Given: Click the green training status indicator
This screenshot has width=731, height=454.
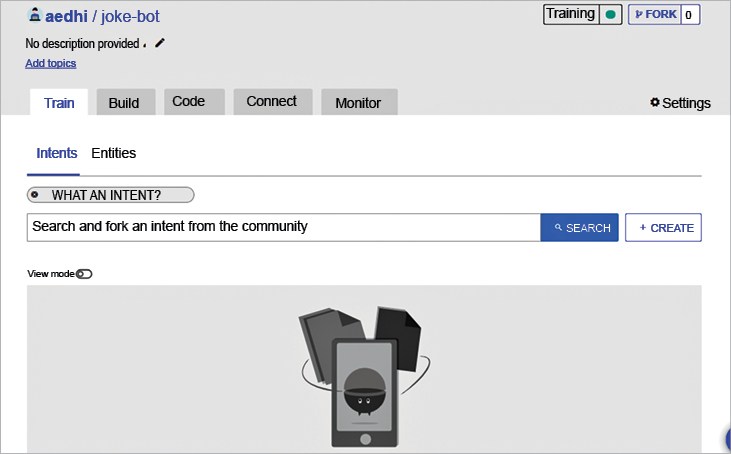Looking at the screenshot, I should [x=610, y=15].
